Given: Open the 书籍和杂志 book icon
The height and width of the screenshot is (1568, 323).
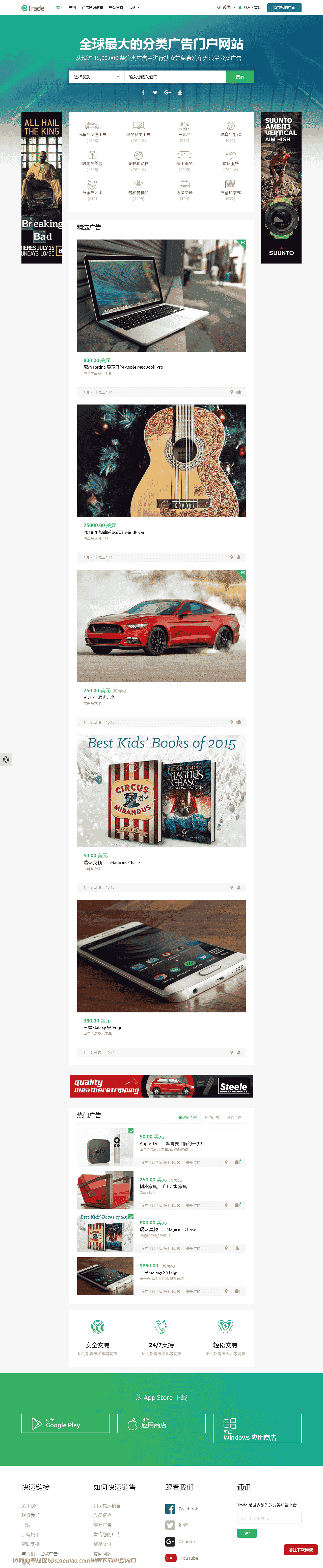Looking at the screenshot, I should coord(231,184).
